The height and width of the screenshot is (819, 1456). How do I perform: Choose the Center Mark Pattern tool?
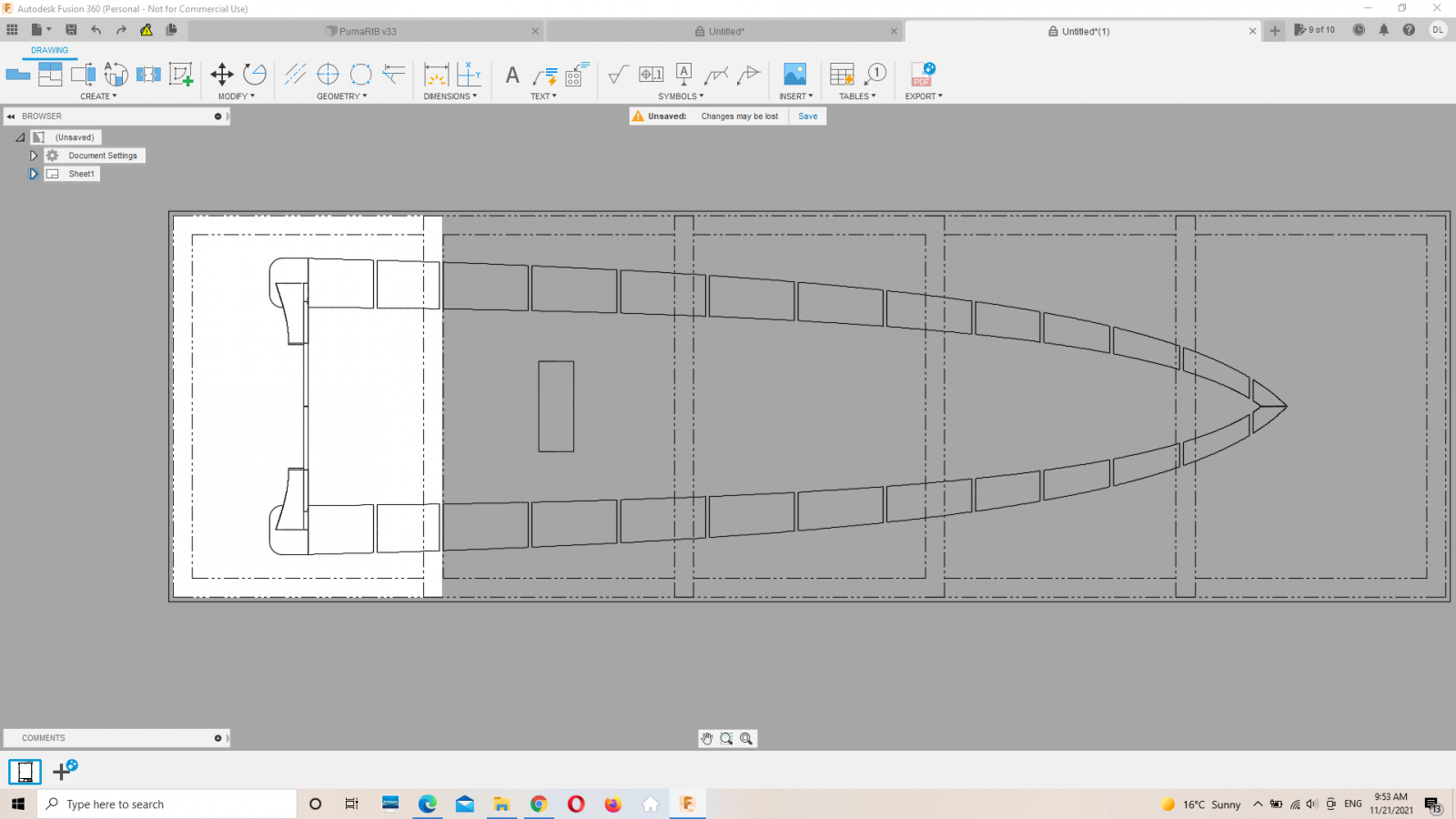coord(361,74)
